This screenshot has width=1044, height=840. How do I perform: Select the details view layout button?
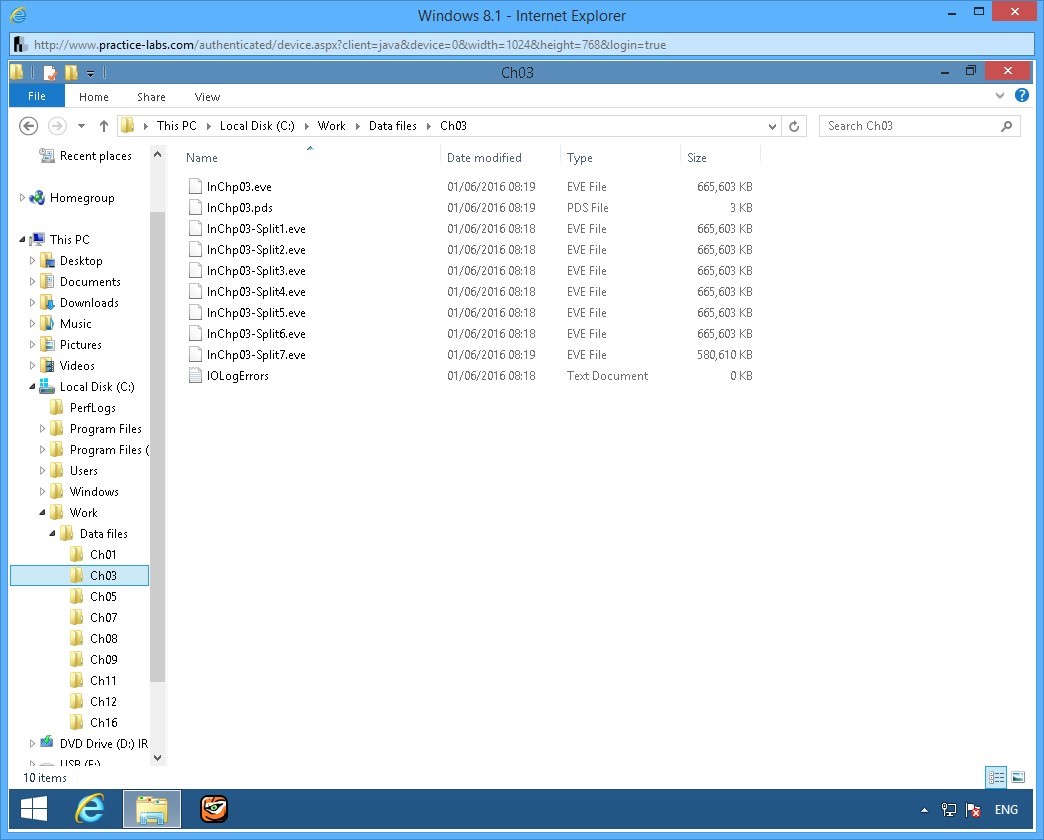tap(996, 777)
